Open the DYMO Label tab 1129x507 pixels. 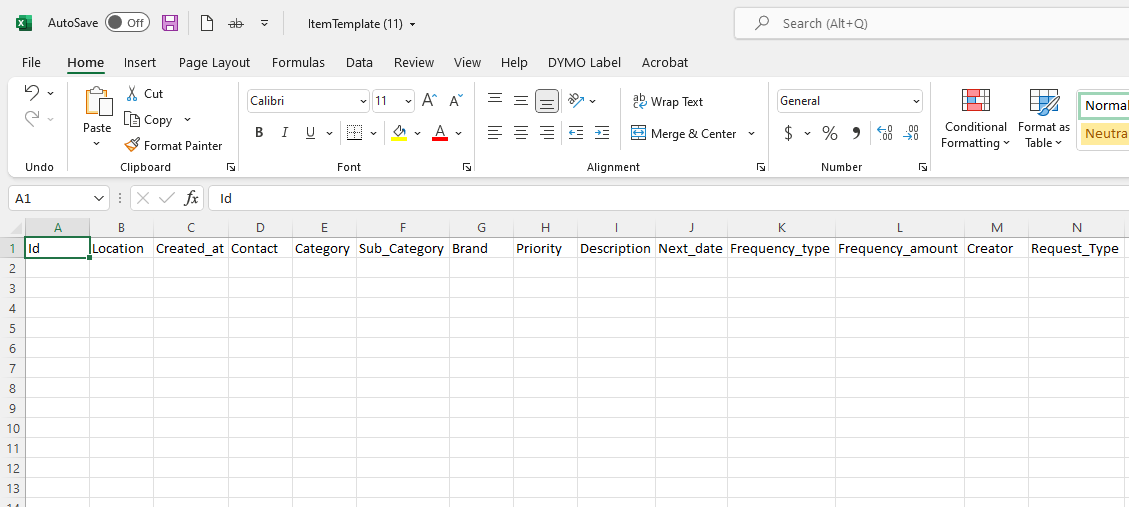tap(584, 63)
